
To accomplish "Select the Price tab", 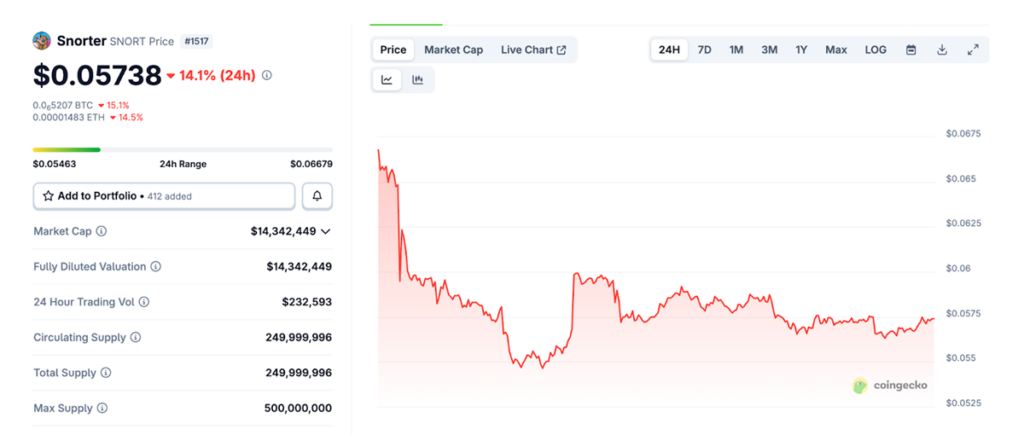I will coord(393,50).
